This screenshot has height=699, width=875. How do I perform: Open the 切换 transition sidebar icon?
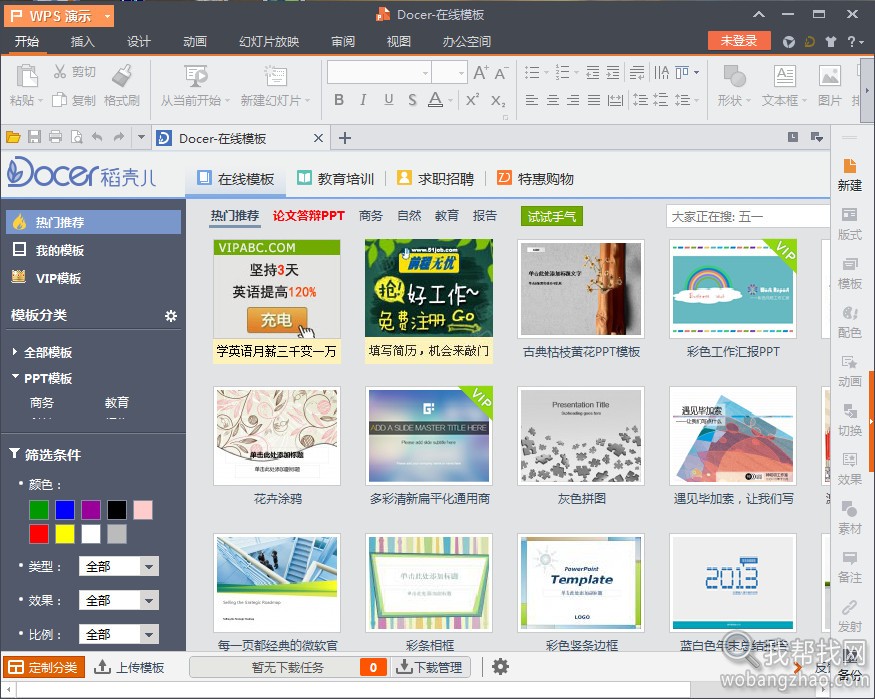(x=849, y=411)
